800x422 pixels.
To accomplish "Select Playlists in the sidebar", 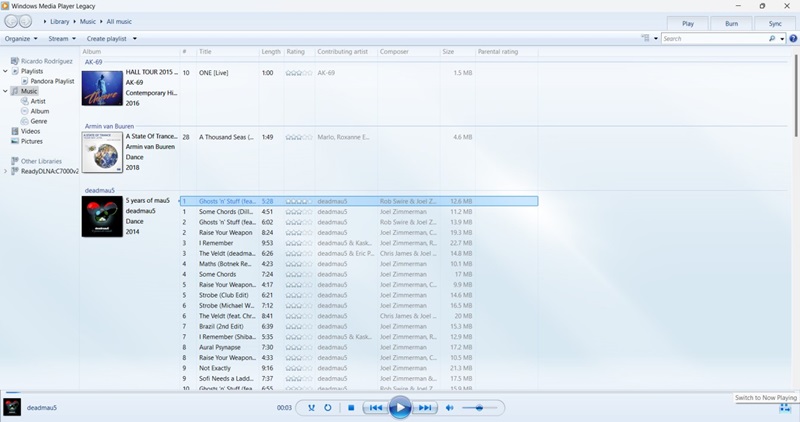I will pos(32,71).
